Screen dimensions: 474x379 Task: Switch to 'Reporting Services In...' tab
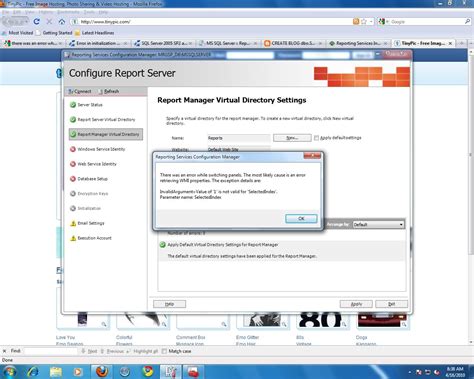(357, 43)
